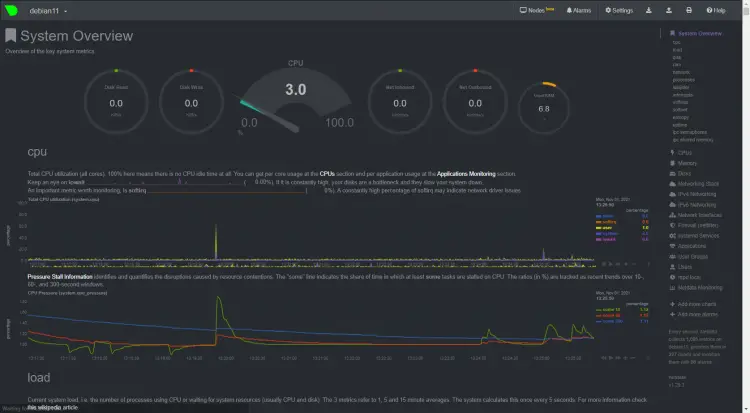Go to entropy subsection in sidebar
Screen dimensions: 750x413
tap(681, 117)
